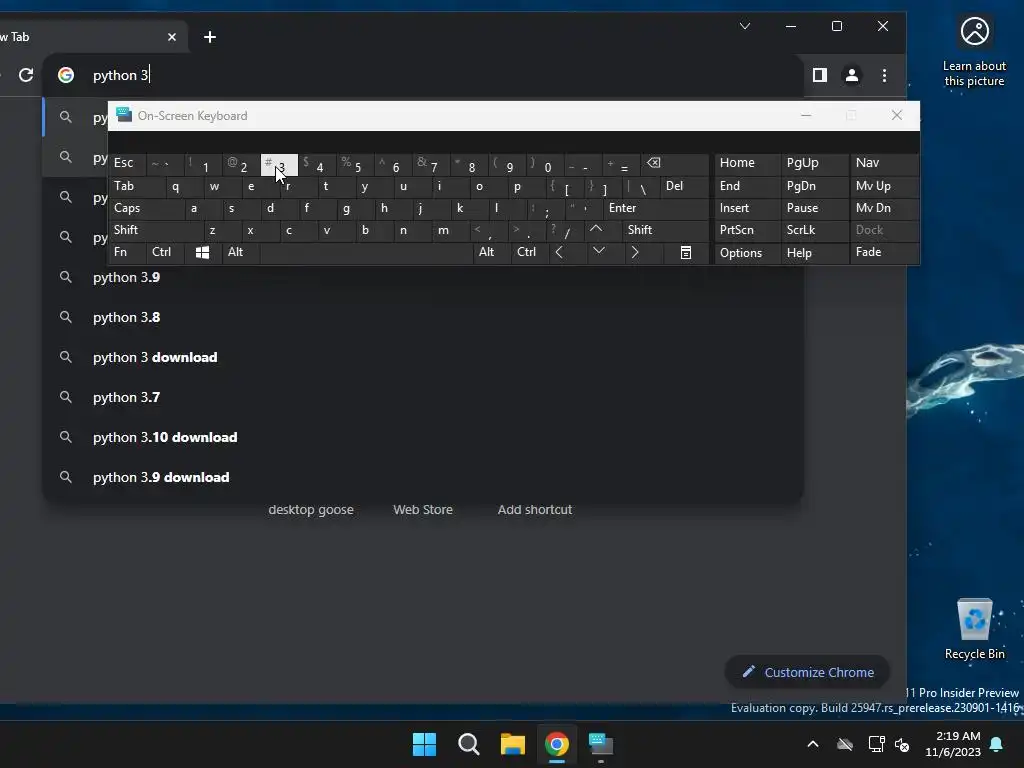Open taskbar clock showing 2:19 AM

953,744
